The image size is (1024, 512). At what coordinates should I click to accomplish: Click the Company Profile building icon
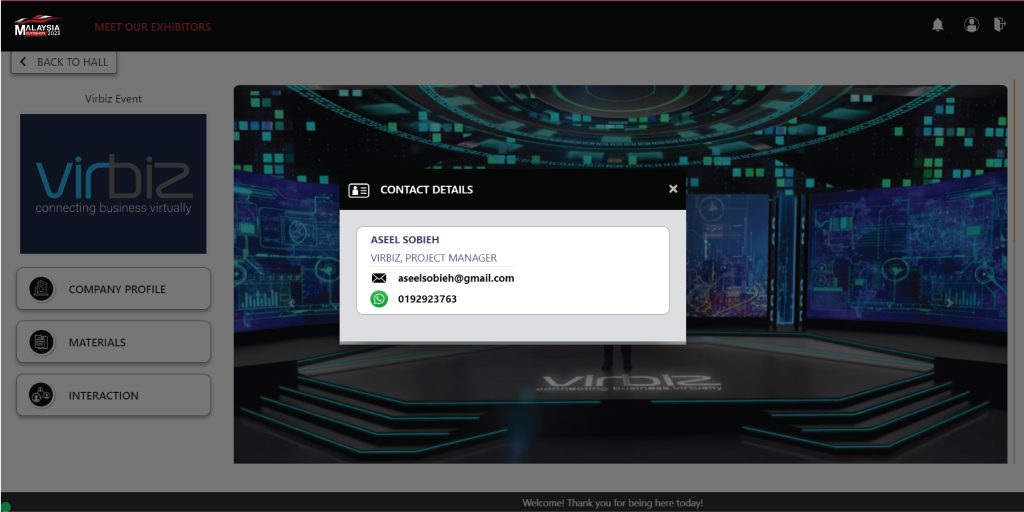pos(42,289)
